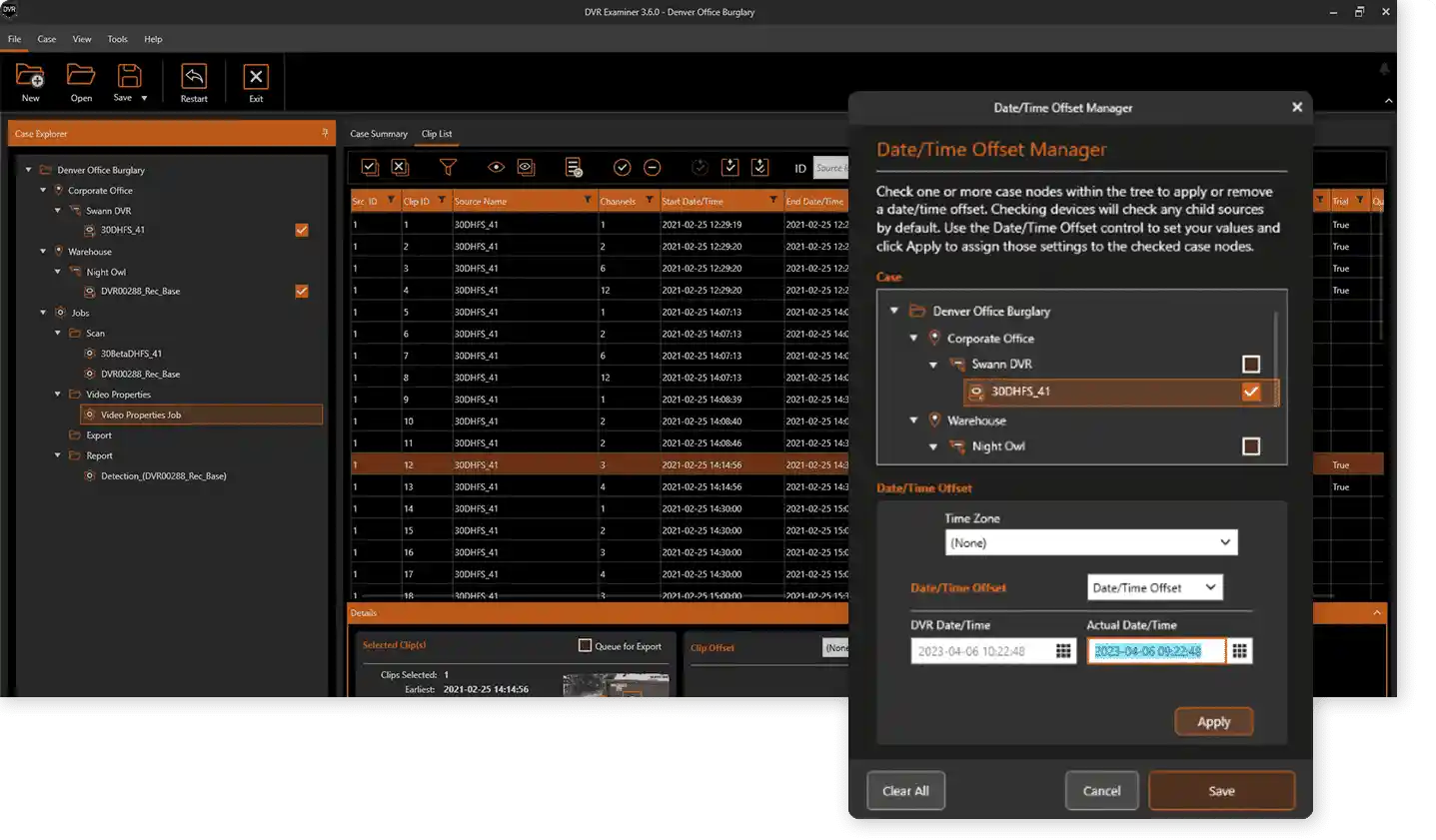The height and width of the screenshot is (840, 1436).
Task: Click filter icon on Channels column
Action: (650, 200)
